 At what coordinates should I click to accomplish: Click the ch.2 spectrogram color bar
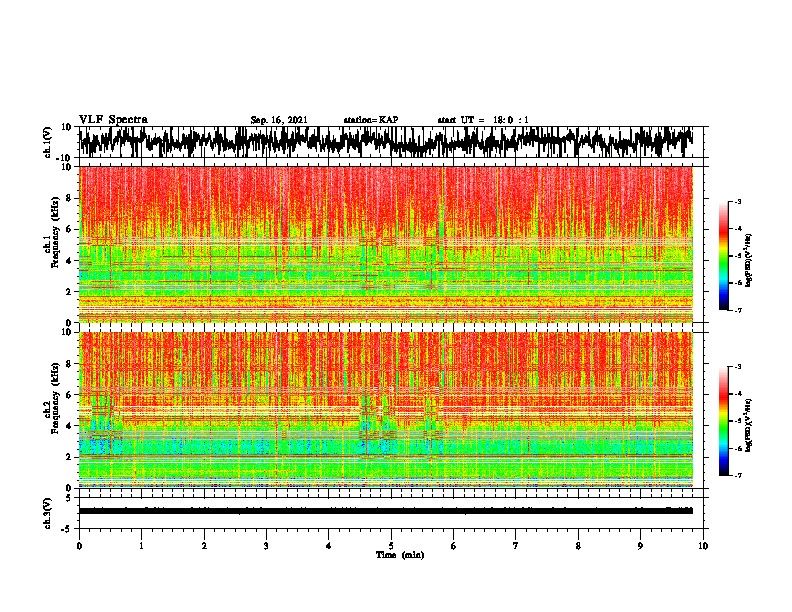[723, 421]
